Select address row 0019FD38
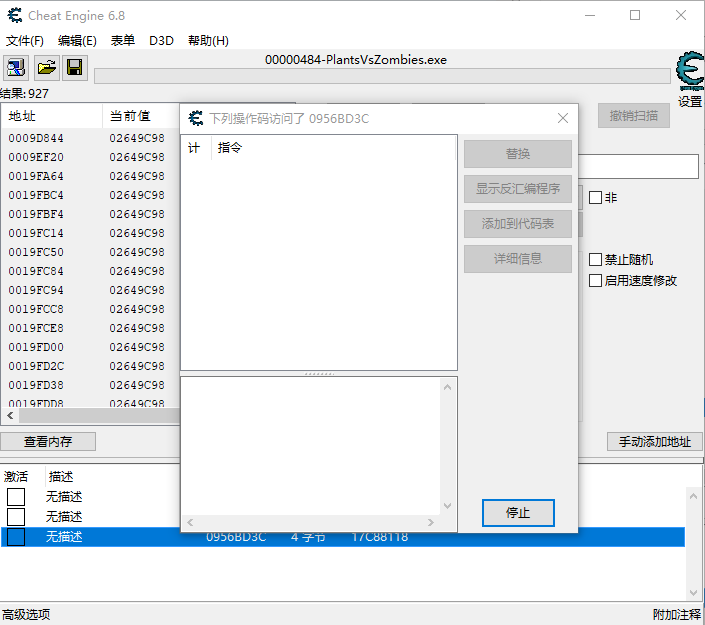 click(90, 385)
